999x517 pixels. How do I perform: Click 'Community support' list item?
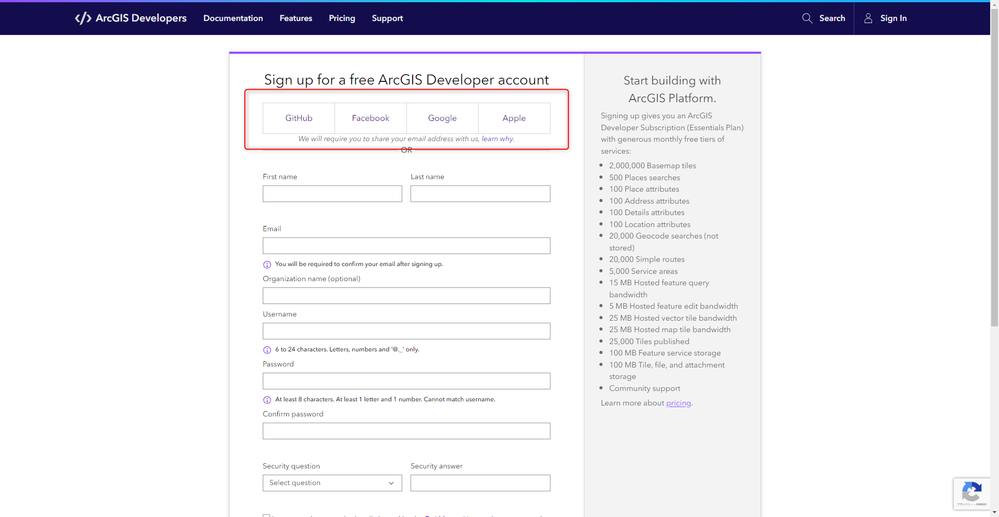(x=645, y=388)
